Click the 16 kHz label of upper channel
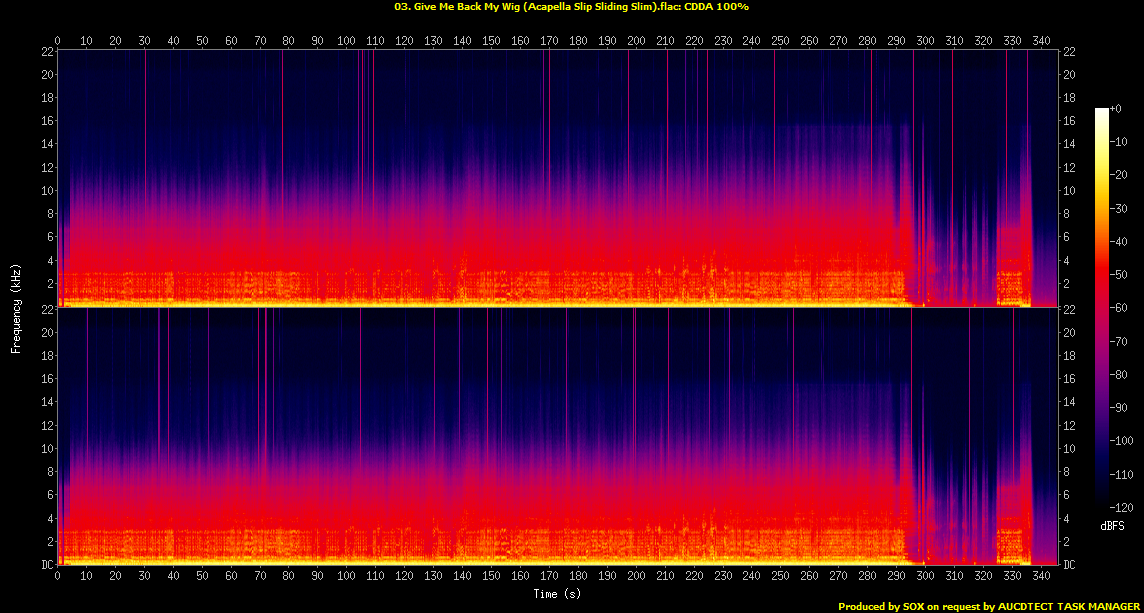 pos(46,120)
